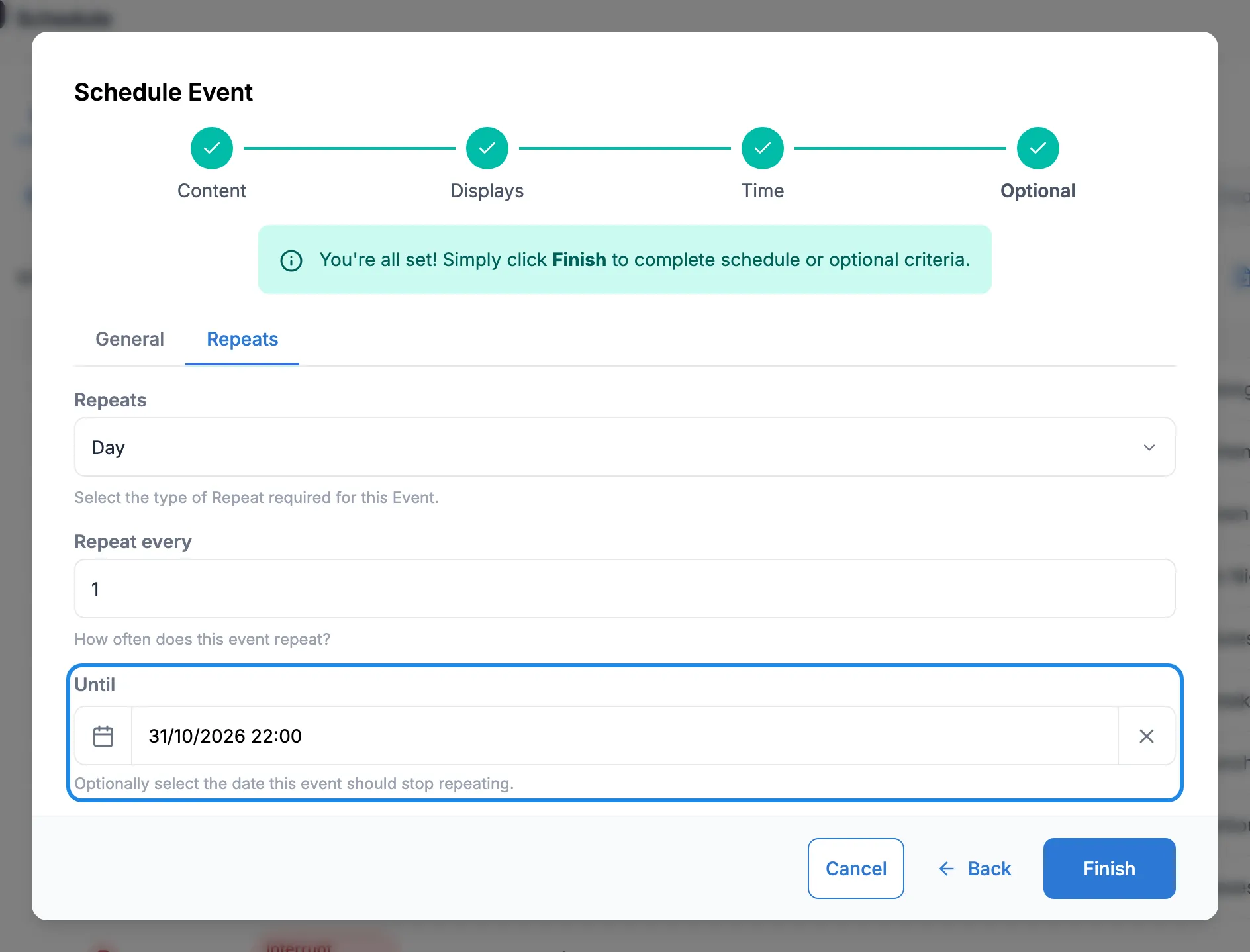1250x952 pixels.
Task: Click the info icon in the banner
Action: 291,260
